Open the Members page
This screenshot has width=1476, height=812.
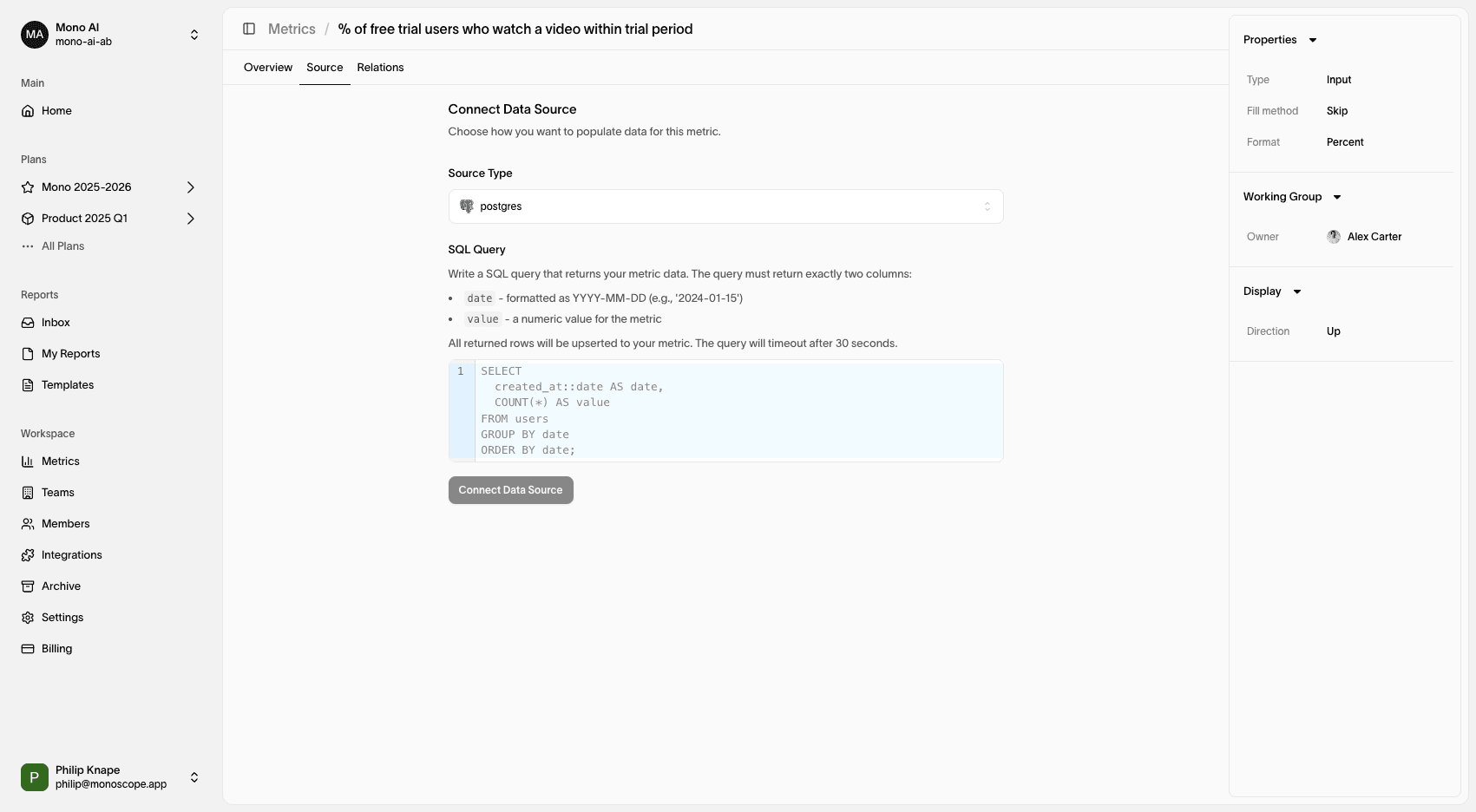(x=65, y=523)
